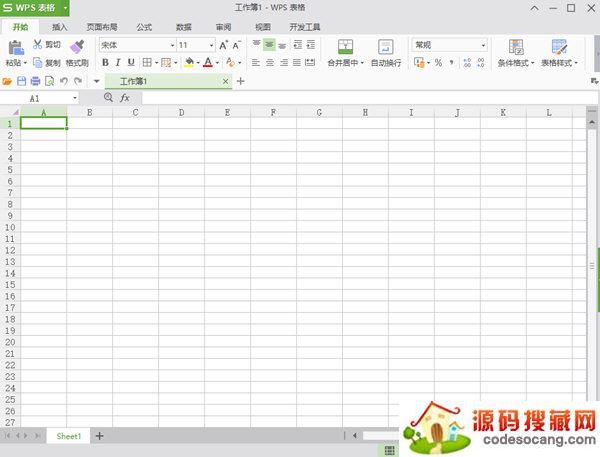Click the Paste clipboard icon
Screen dimensions: 600x457
tap(16, 48)
